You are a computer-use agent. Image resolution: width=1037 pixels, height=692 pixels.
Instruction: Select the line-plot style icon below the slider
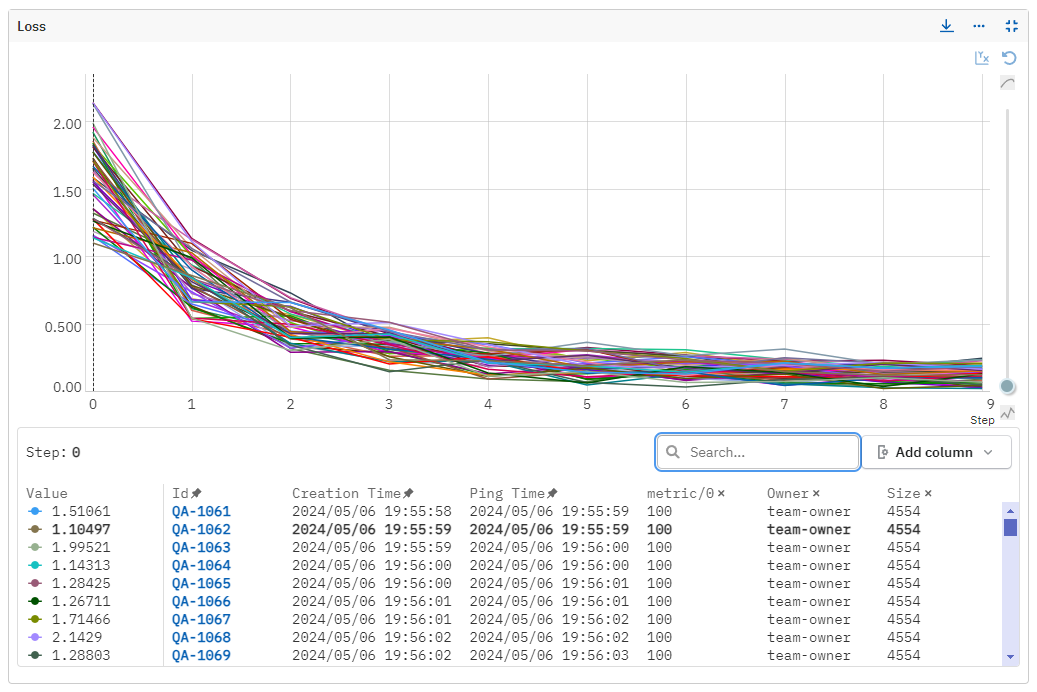click(1007, 411)
